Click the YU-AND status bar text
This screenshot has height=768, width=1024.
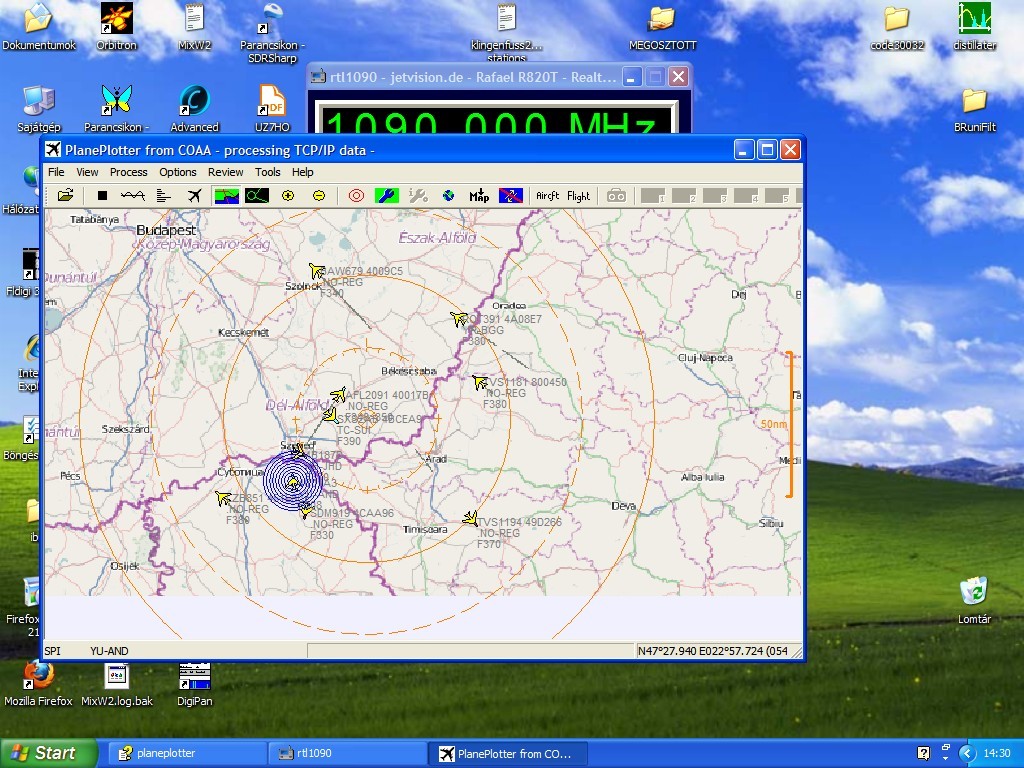point(109,651)
